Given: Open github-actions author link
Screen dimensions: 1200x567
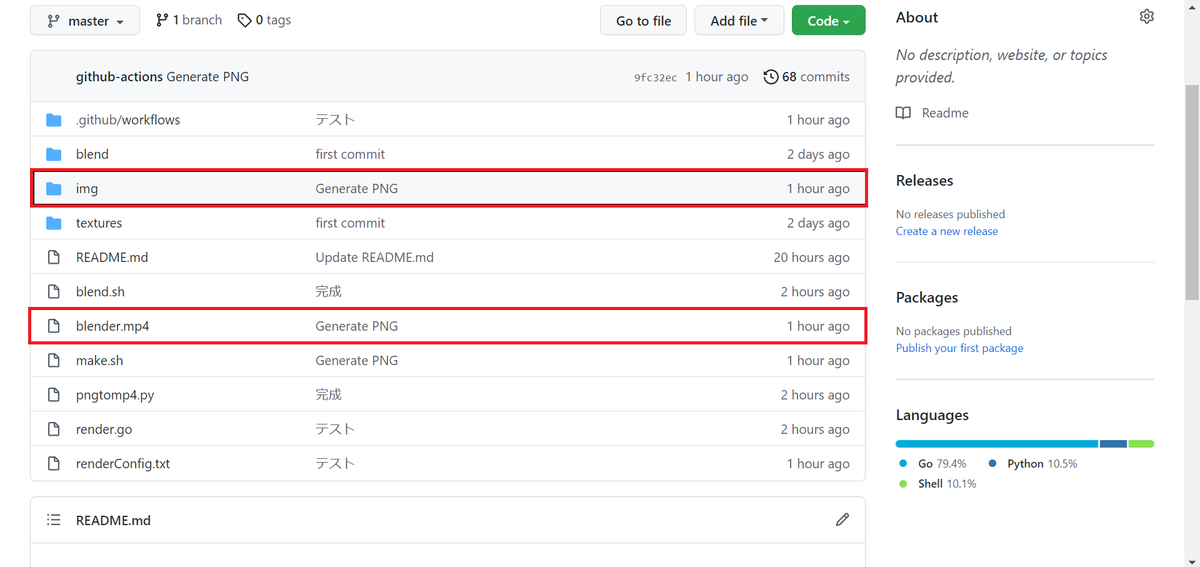Looking at the screenshot, I should pyautogui.click(x=119, y=77).
